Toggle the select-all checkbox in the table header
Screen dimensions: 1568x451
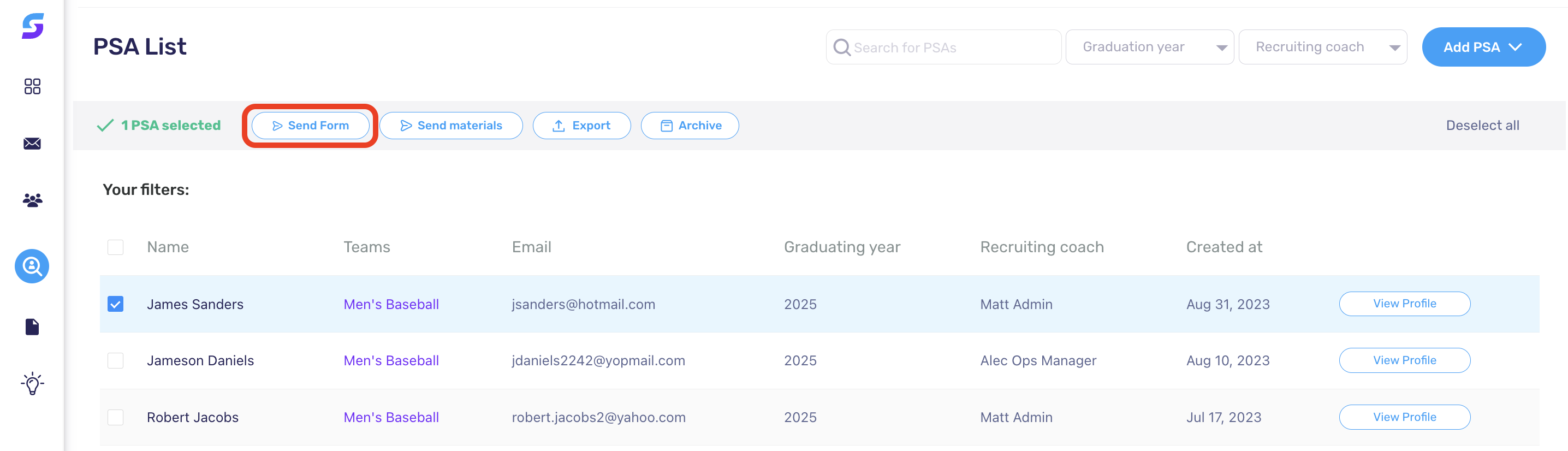(116, 247)
